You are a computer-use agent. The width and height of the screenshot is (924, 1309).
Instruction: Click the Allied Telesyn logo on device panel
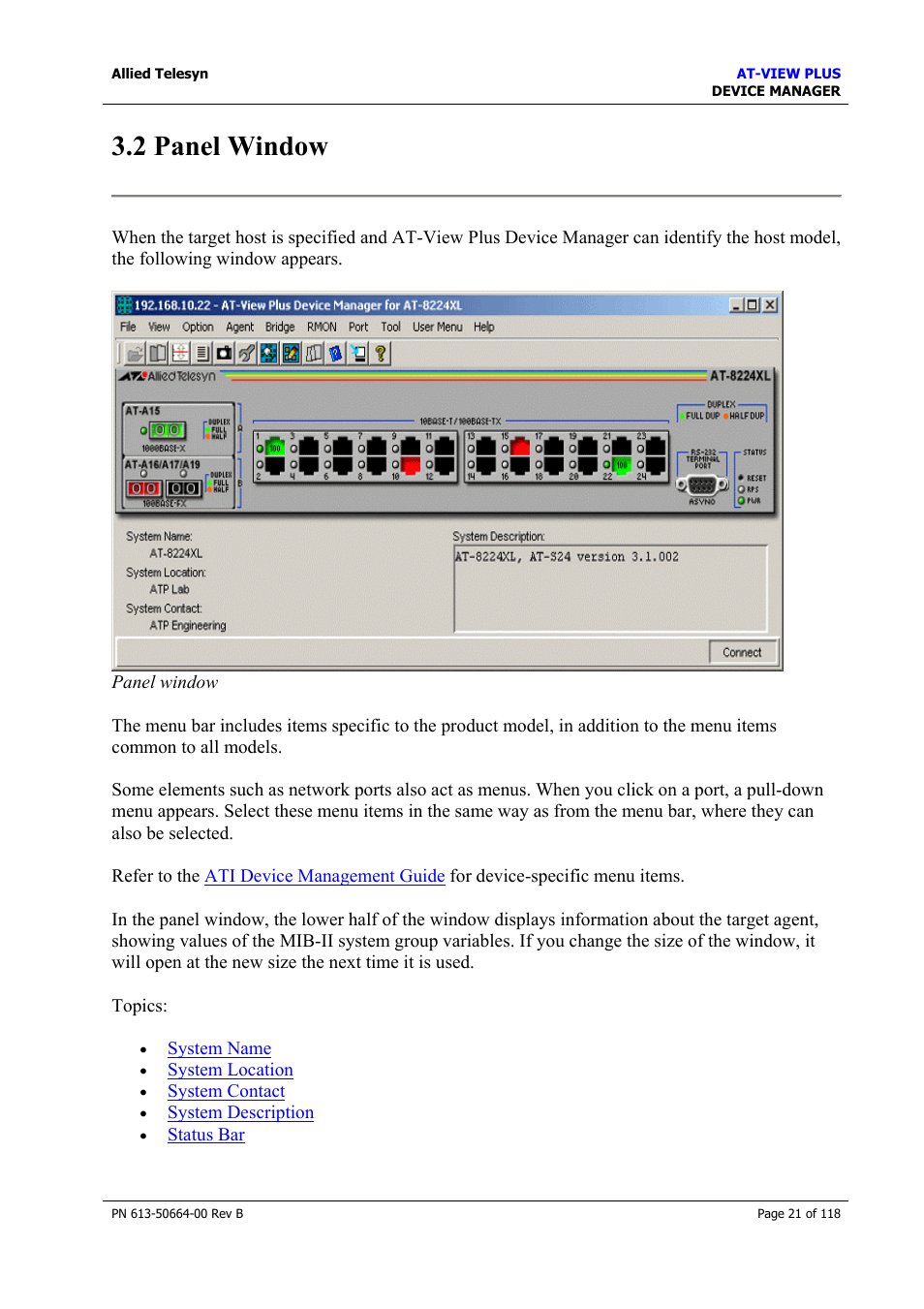(168, 376)
